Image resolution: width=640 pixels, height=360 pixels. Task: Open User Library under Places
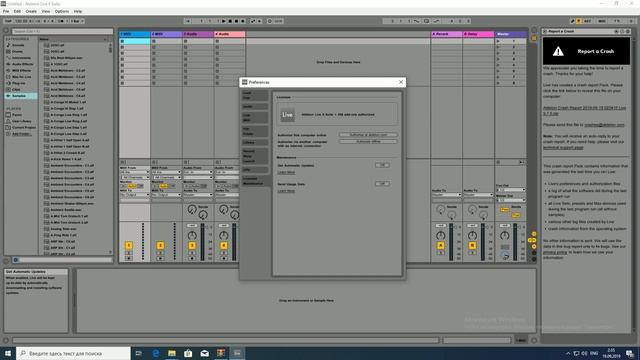[21, 121]
